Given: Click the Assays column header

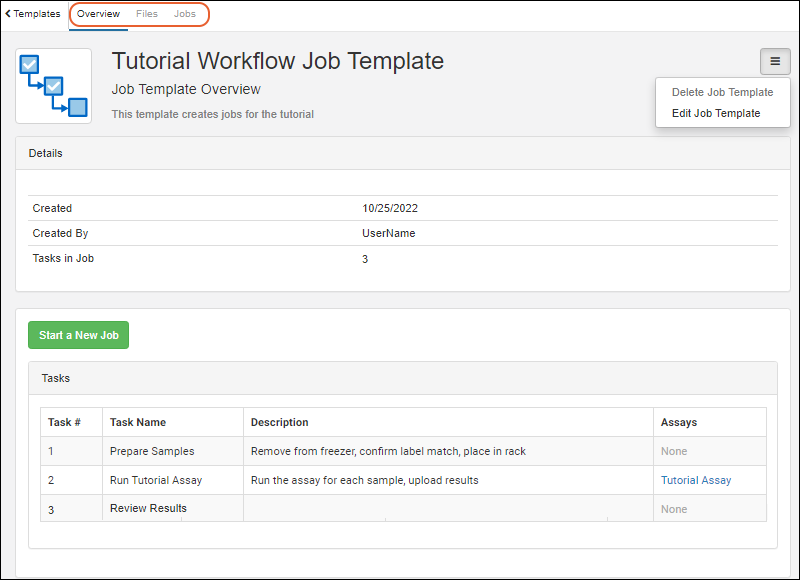Looking at the screenshot, I should (x=679, y=422).
